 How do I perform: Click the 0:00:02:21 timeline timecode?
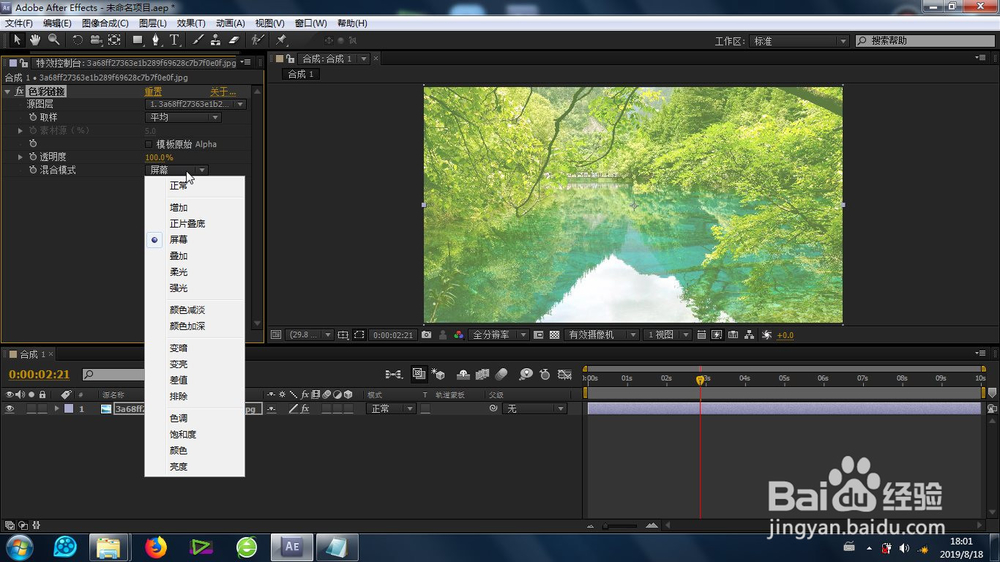click(x=39, y=374)
